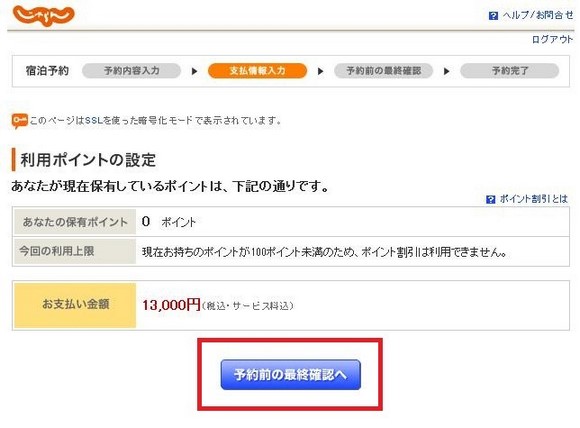Click the 今回の利用上限 header cell
580x428 pixels.
point(75,252)
